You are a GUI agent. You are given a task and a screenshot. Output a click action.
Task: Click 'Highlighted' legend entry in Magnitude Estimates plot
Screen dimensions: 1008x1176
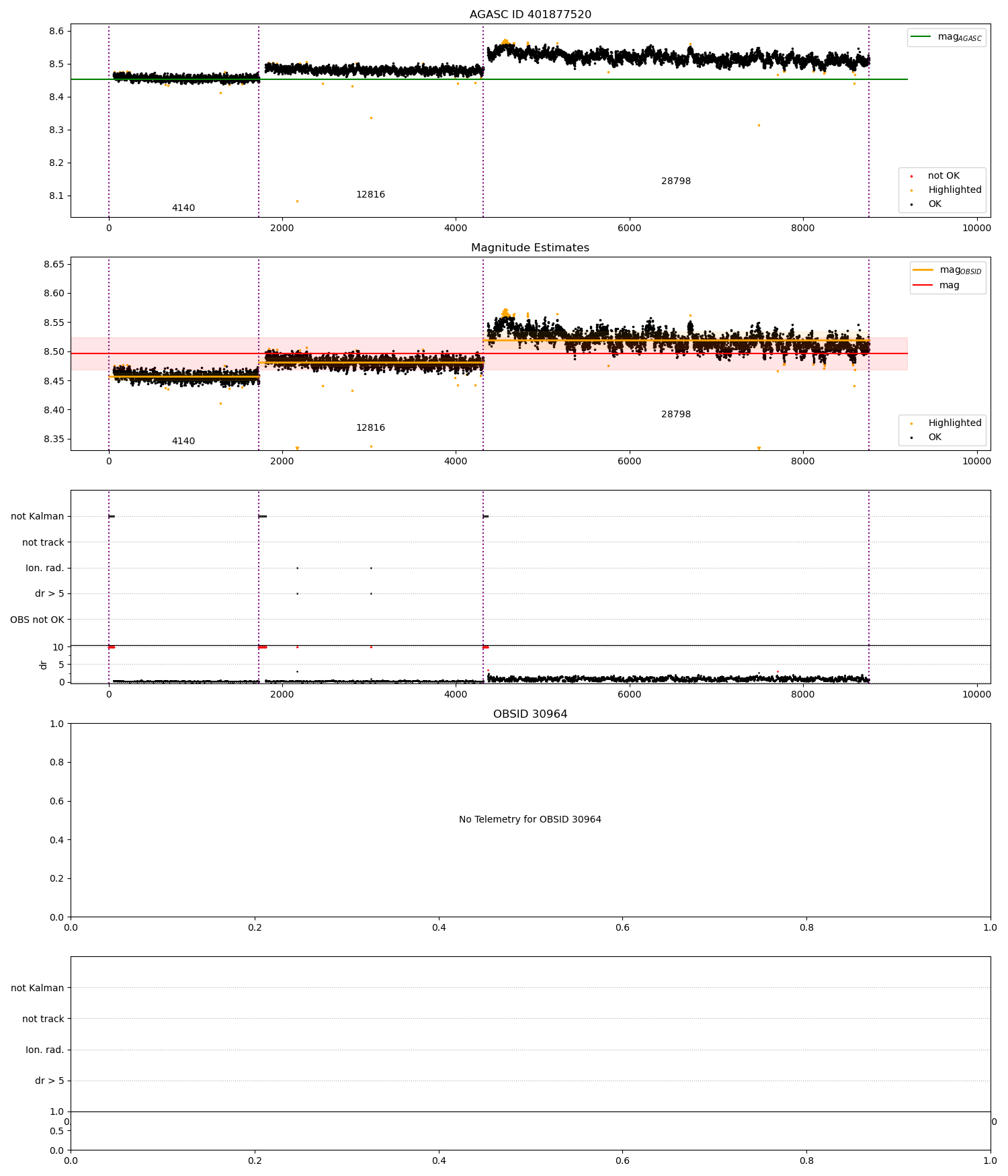tap(946, 423)
